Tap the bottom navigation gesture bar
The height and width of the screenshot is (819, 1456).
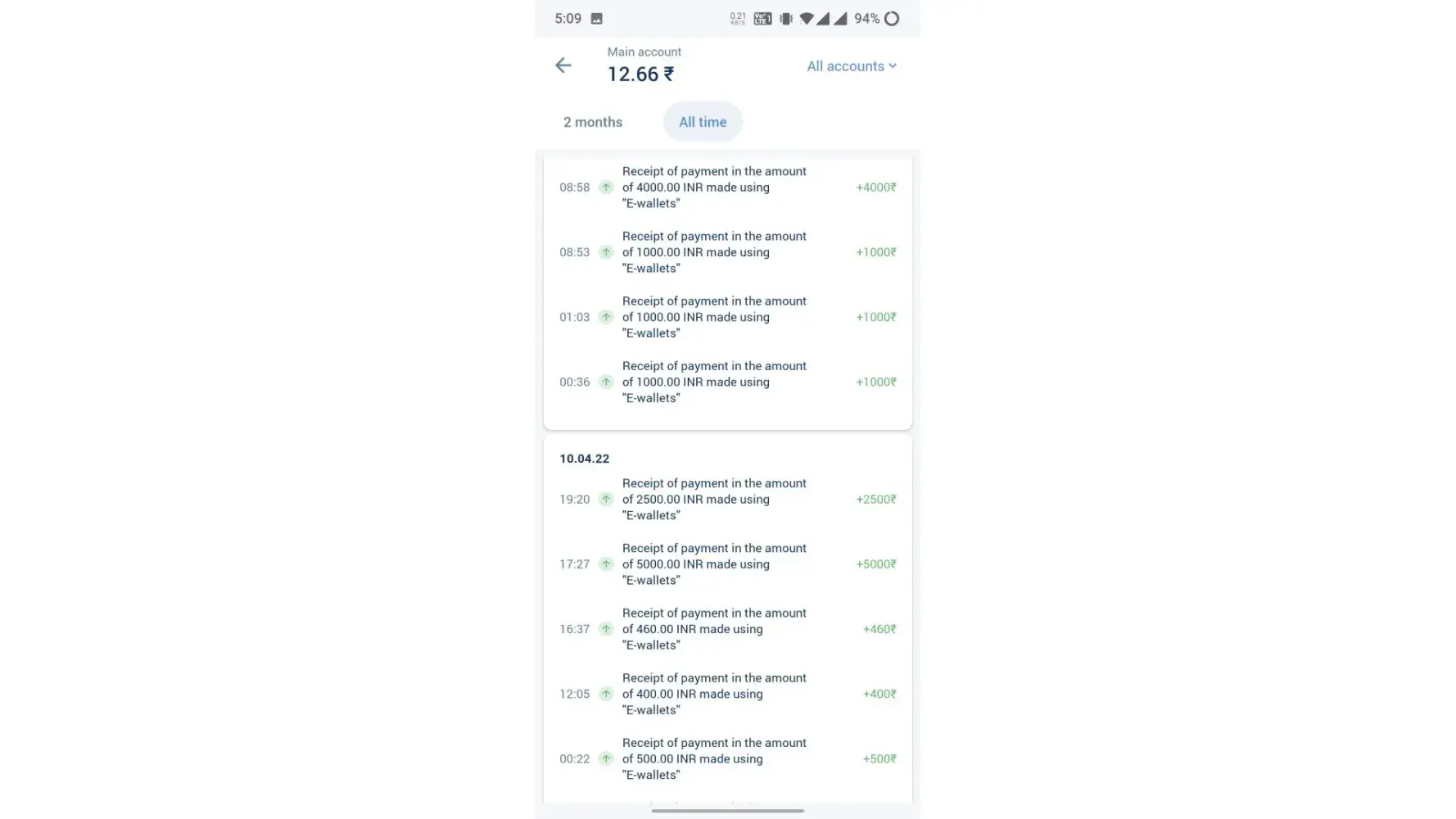coord(727,811)
